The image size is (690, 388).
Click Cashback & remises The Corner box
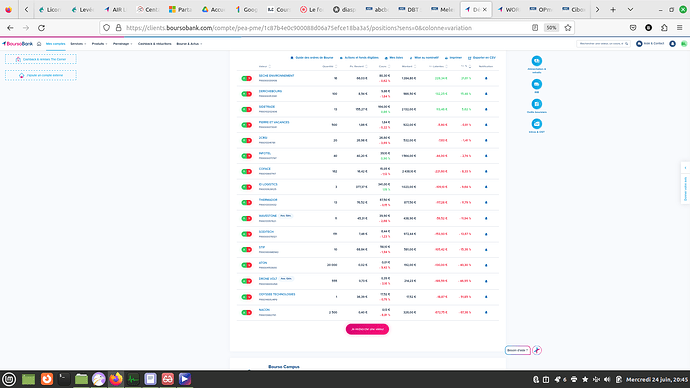(41, 59)
